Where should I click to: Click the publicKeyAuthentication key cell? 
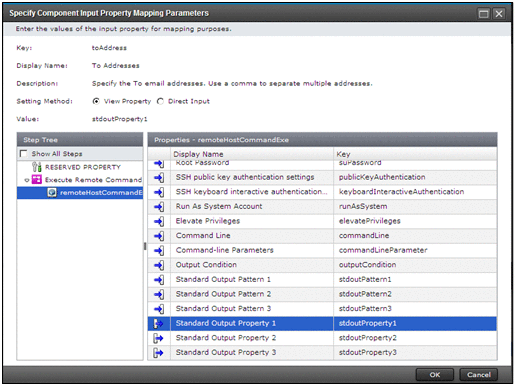(415, 177)
